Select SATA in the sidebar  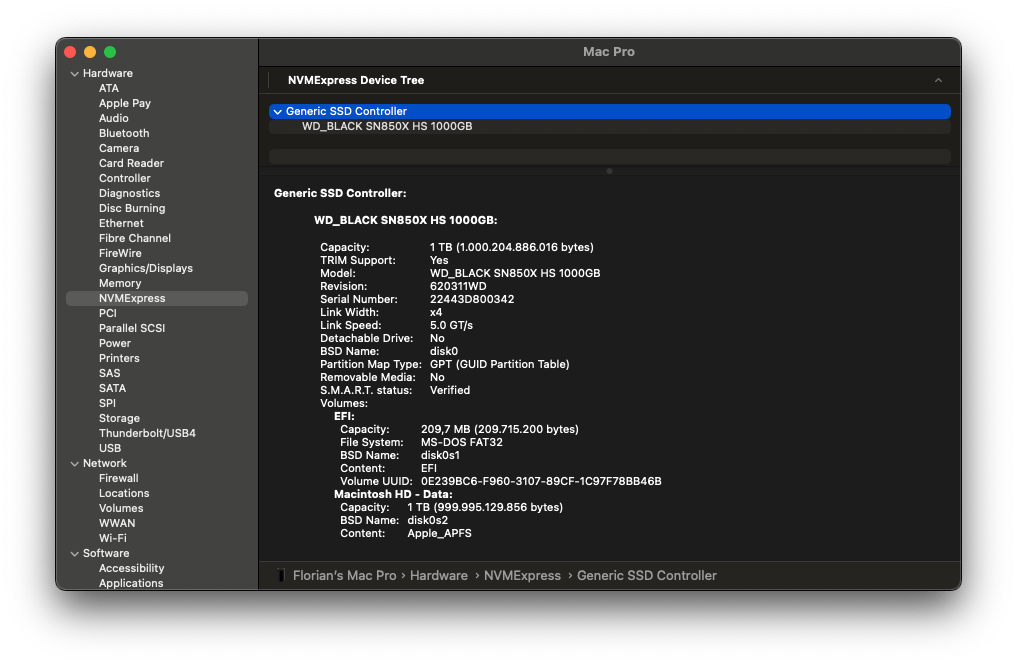click(x=112, y=388)
